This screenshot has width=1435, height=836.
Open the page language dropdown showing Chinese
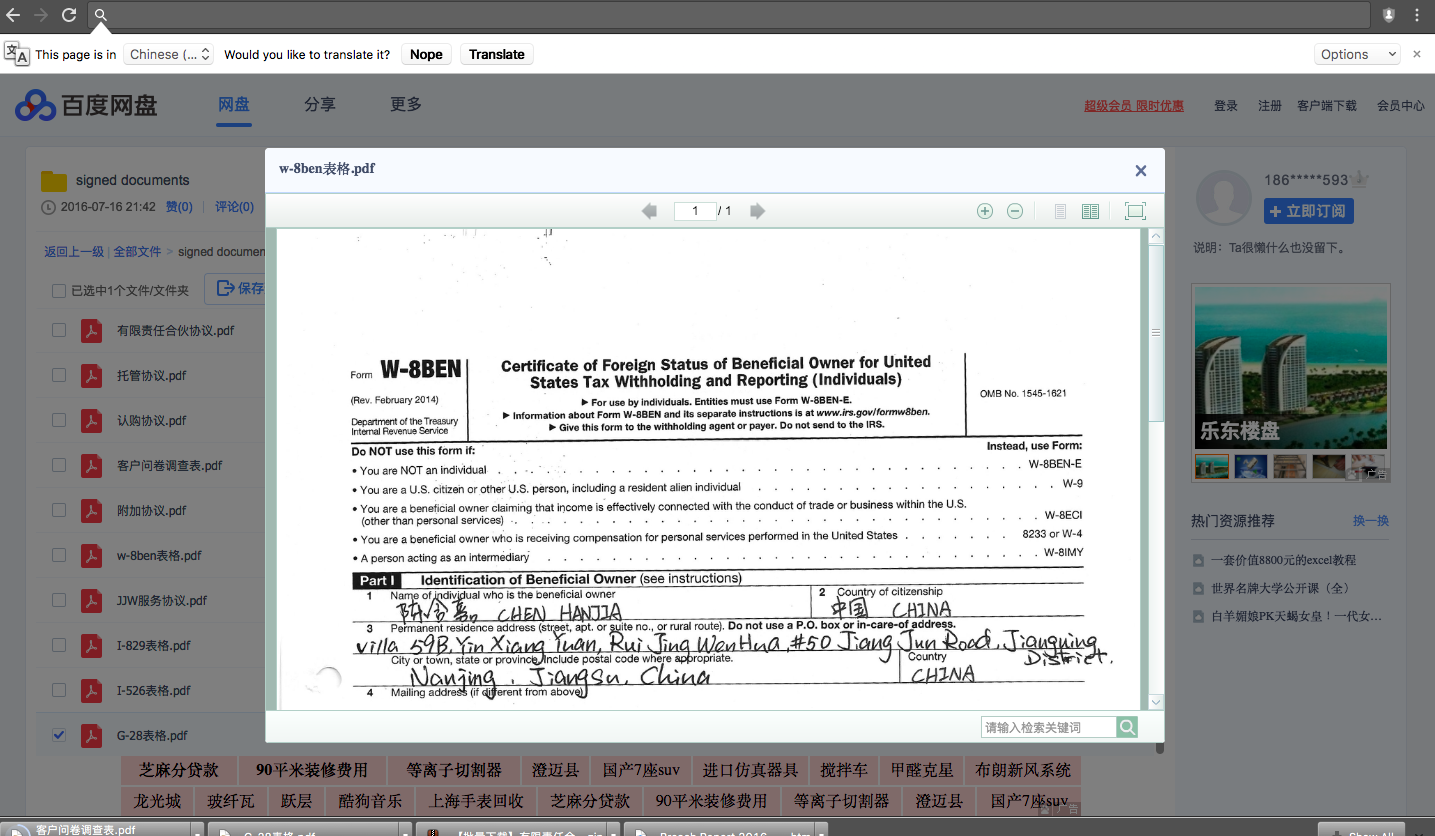(x=169, y=54)
